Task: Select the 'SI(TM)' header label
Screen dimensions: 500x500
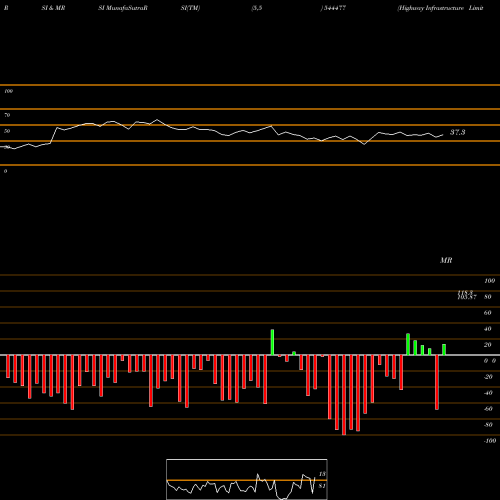Action: [190, 8]
